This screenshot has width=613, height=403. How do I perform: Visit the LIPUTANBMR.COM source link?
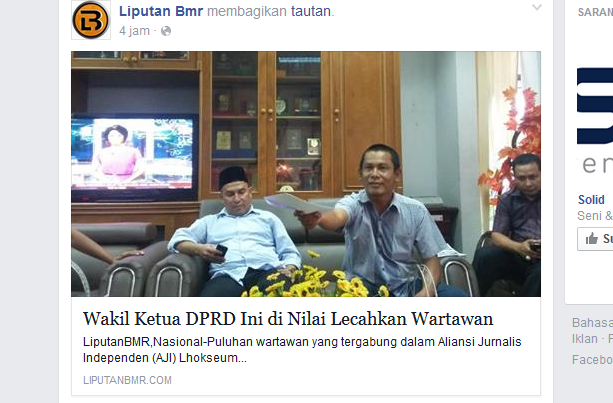coord(127,380)
